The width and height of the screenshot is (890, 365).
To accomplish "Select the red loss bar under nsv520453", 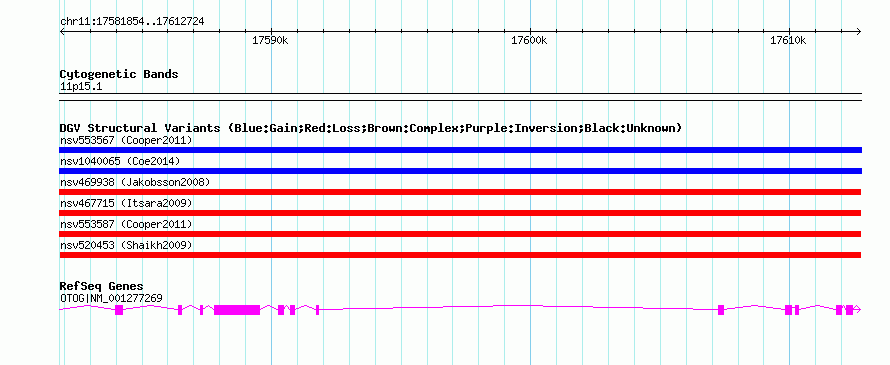I will (460, 255).
